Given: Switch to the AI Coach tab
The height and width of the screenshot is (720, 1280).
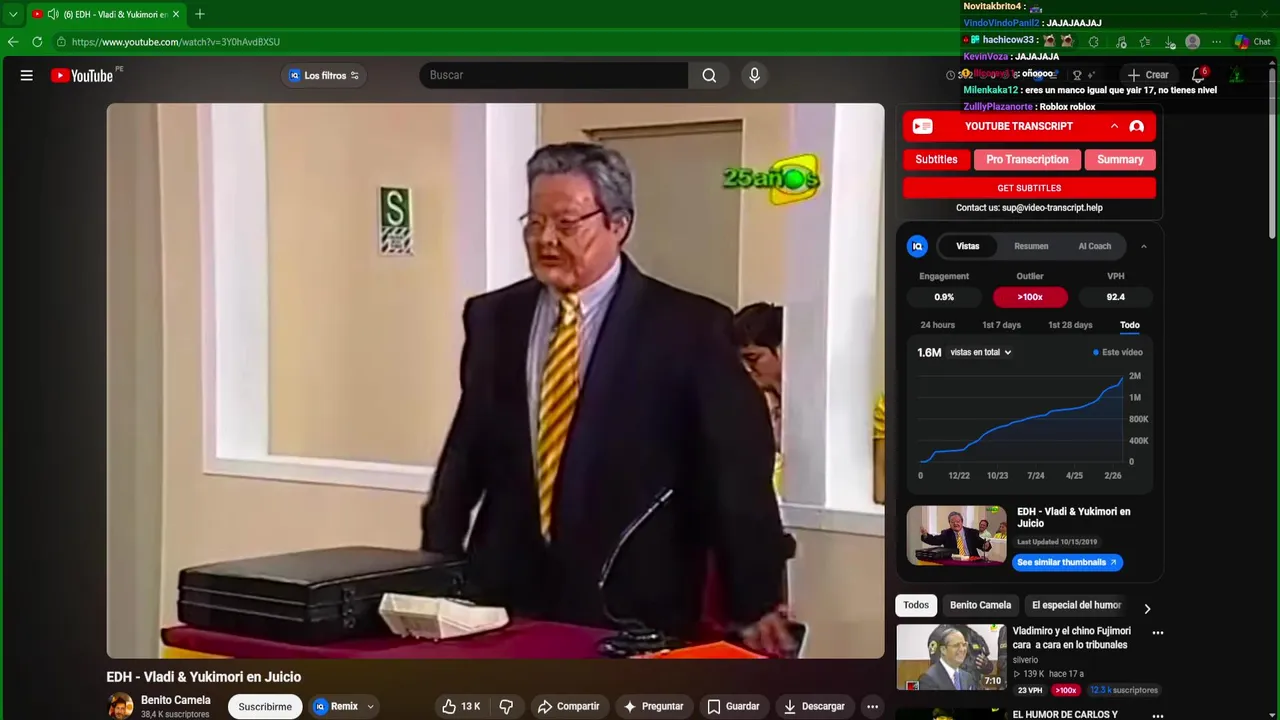Looking at the screenshot, I should [1094, 246].
